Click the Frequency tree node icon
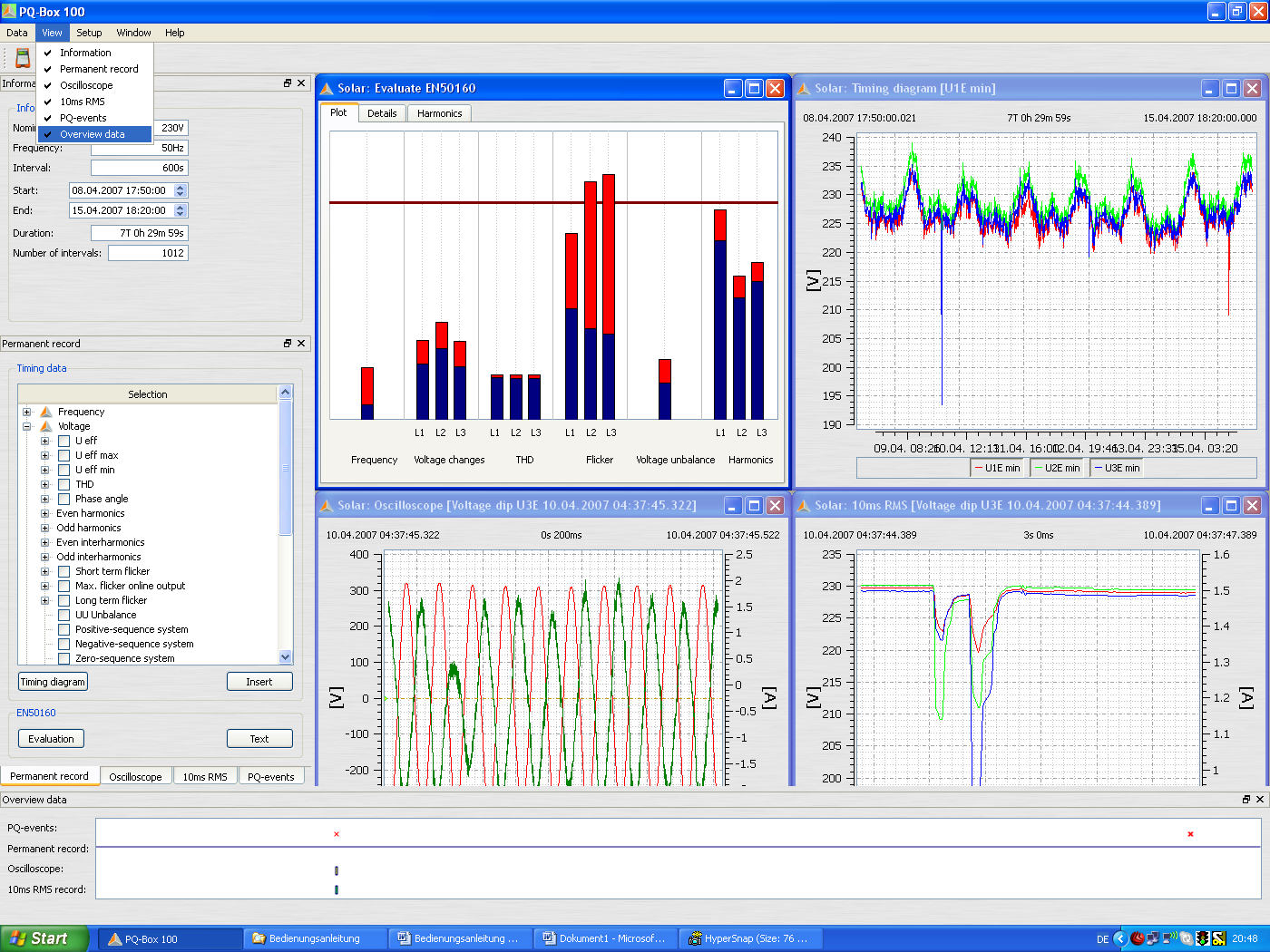 (x=46, y=412)
